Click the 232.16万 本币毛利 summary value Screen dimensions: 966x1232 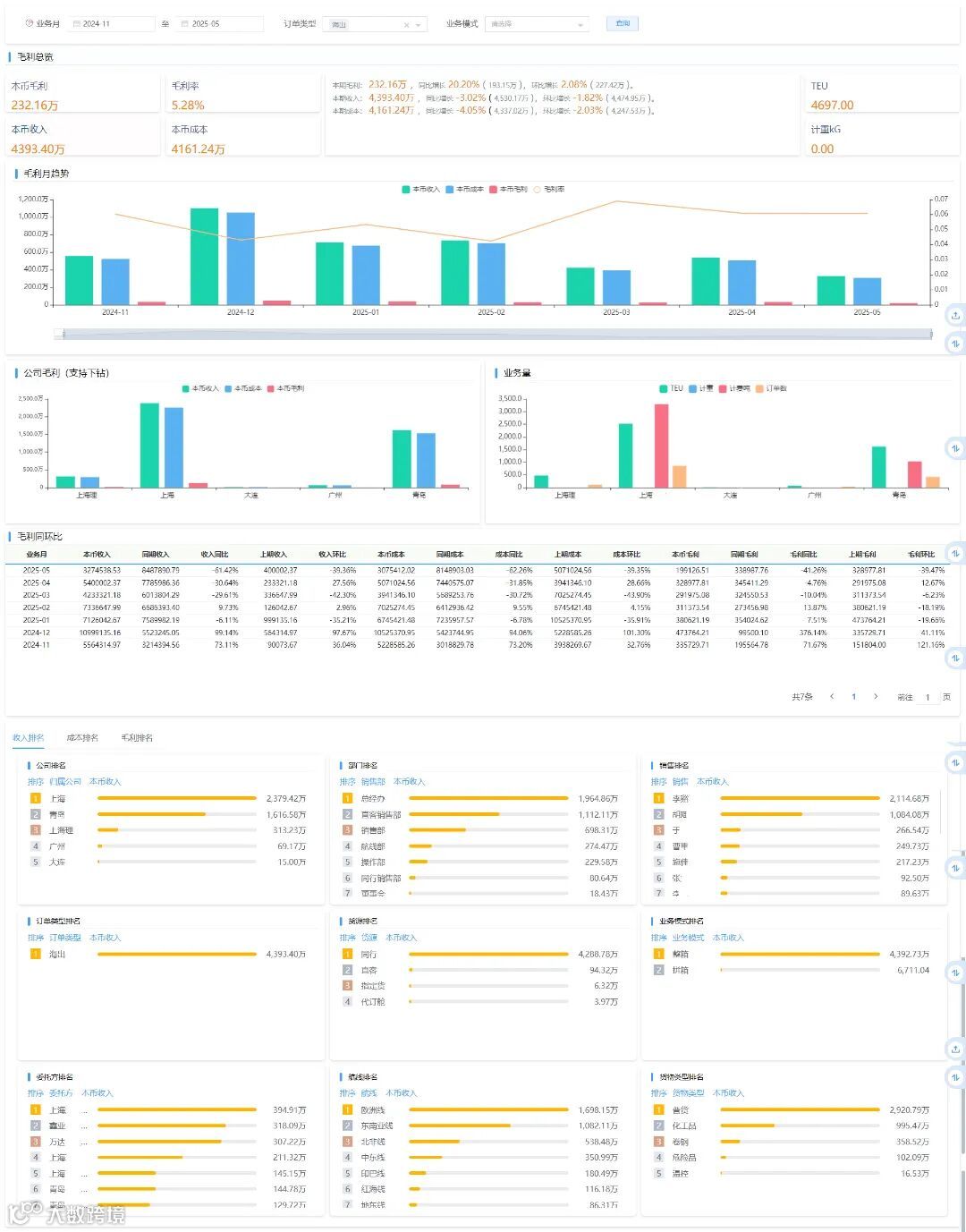35,106
